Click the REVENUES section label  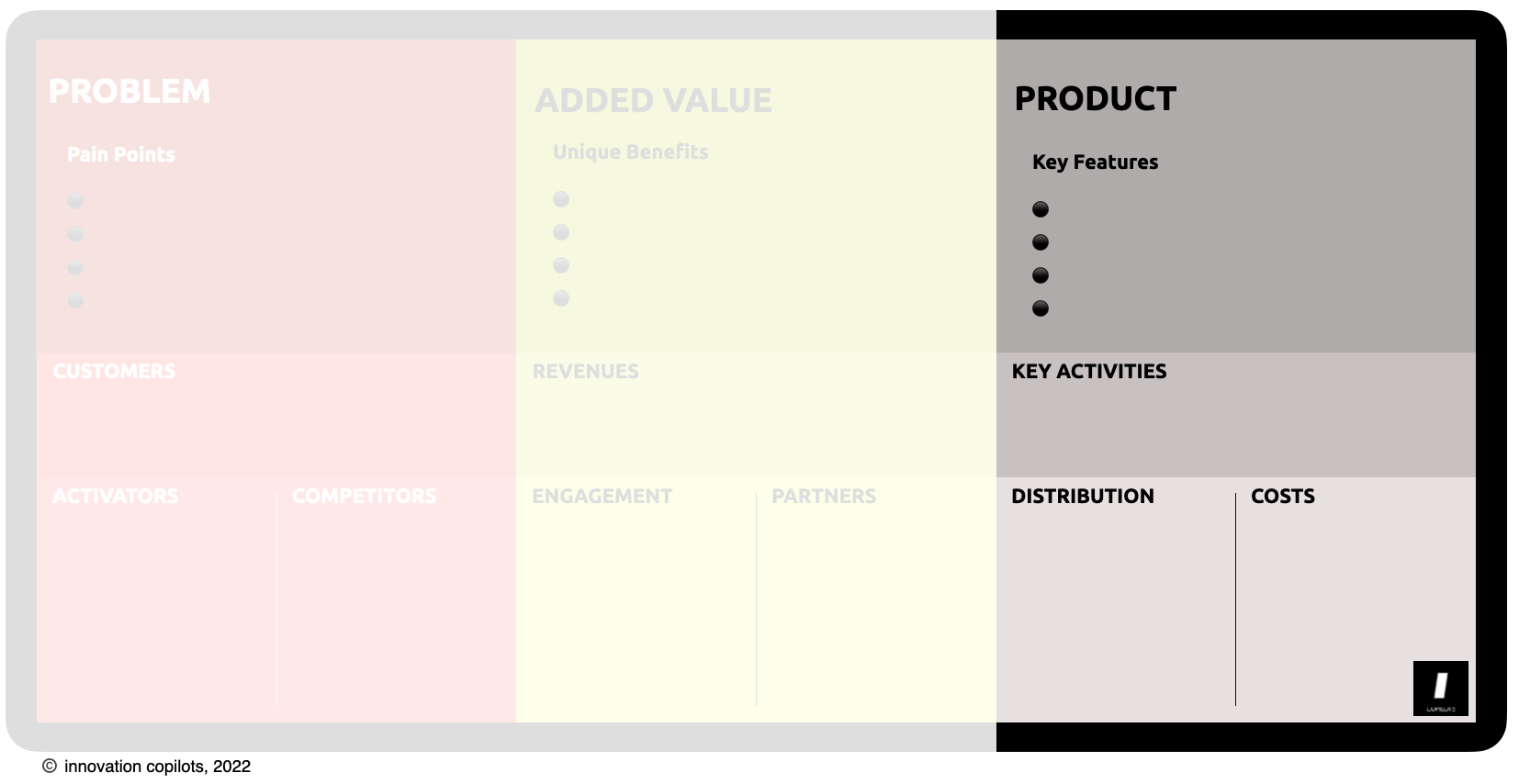585,371
